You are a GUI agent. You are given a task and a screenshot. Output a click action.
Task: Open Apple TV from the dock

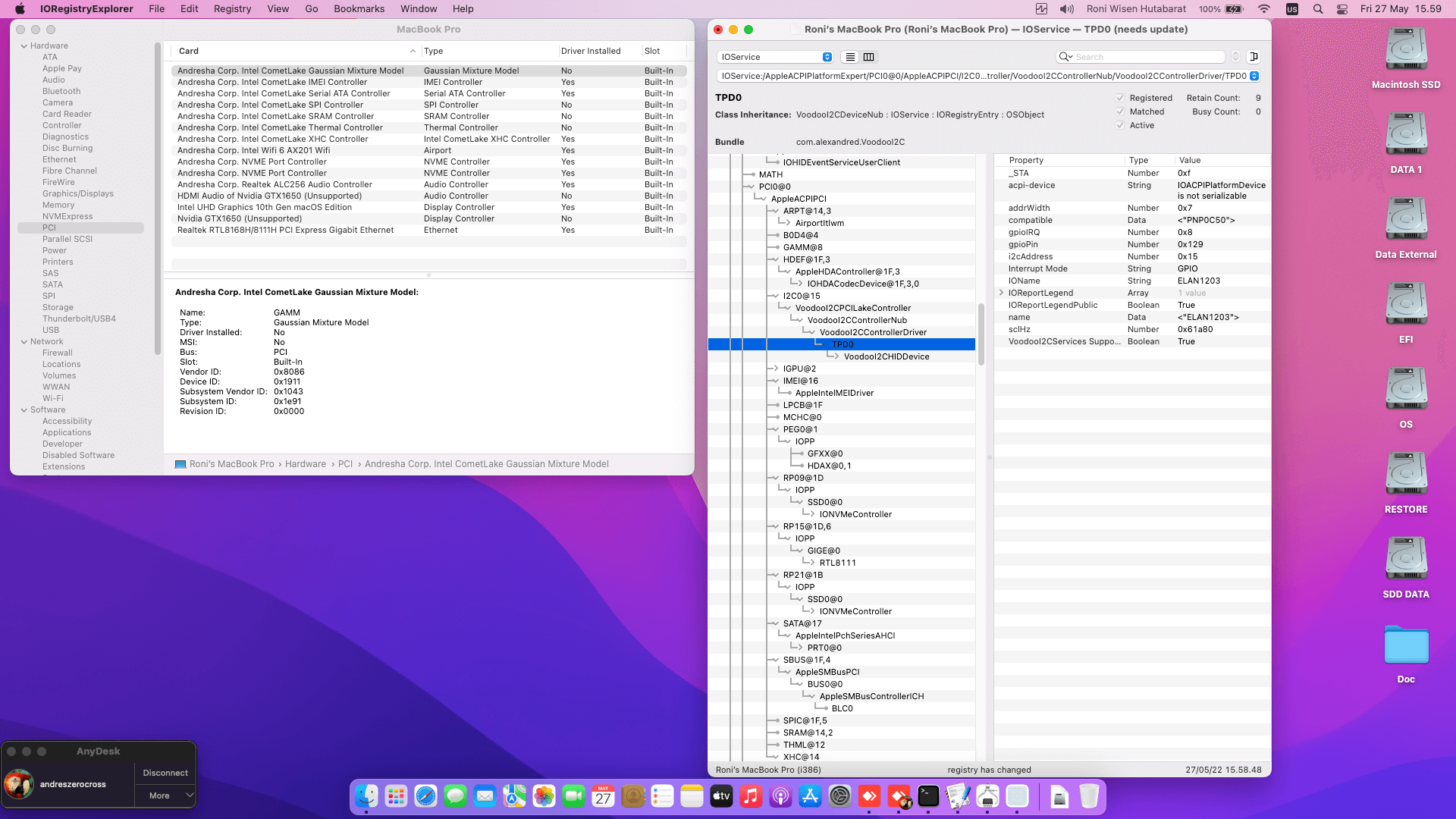click(x=722, y=796)
